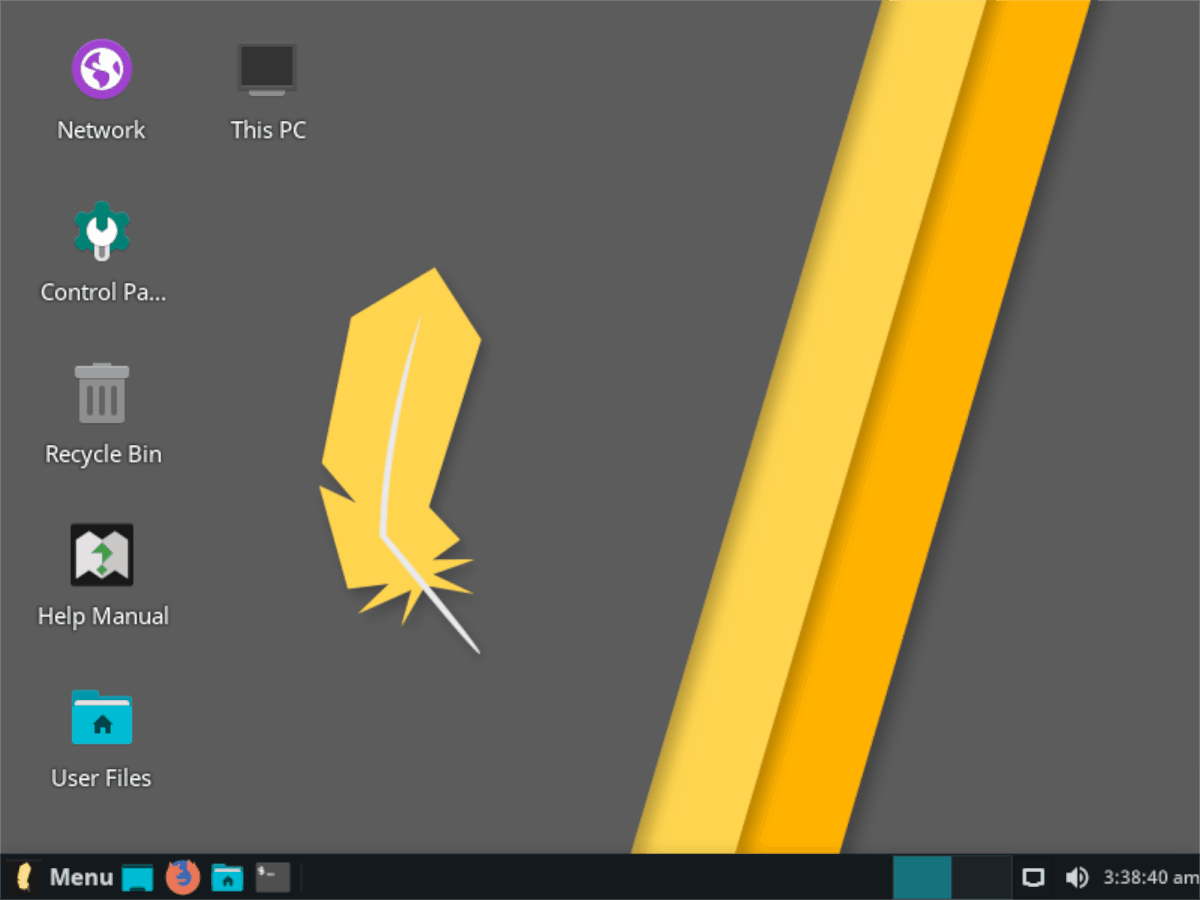Click the Show Desktop taskbar icon
Screen dimensions: 1200x900
(137, 878)
